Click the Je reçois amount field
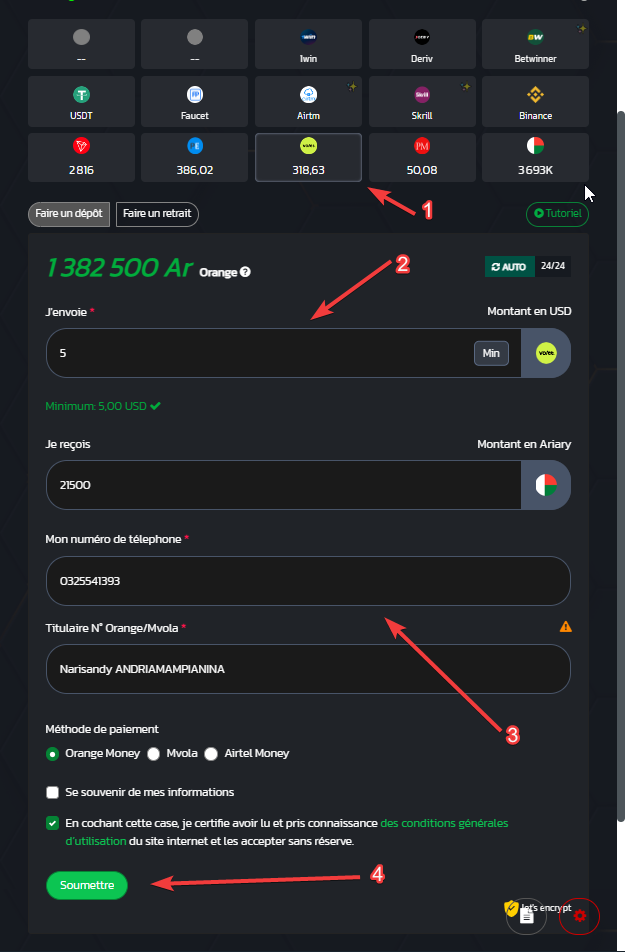The image size is (625, 952). coord(284,485)
